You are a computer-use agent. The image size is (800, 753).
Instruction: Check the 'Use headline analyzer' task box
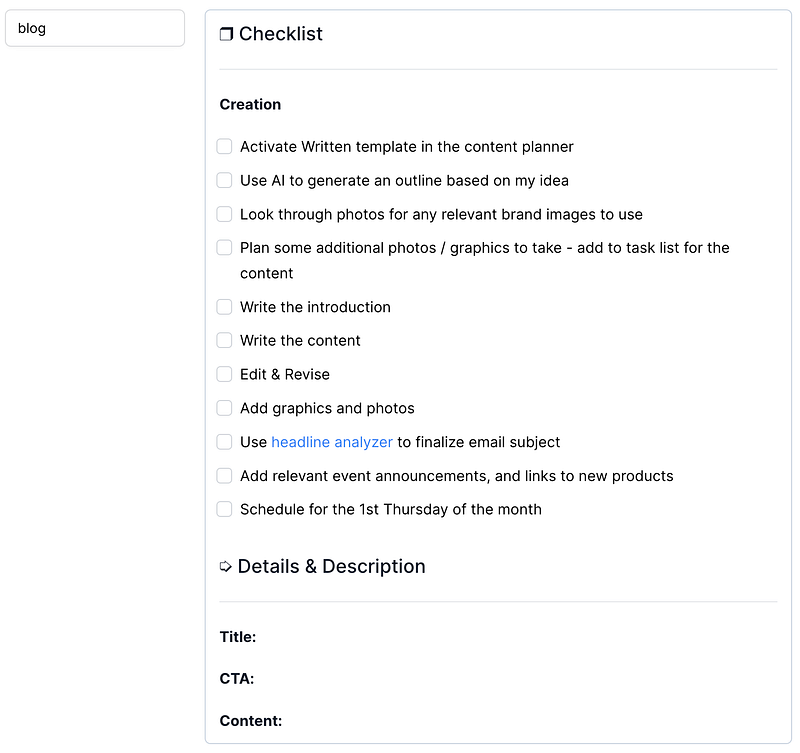[x=225, y=442]
